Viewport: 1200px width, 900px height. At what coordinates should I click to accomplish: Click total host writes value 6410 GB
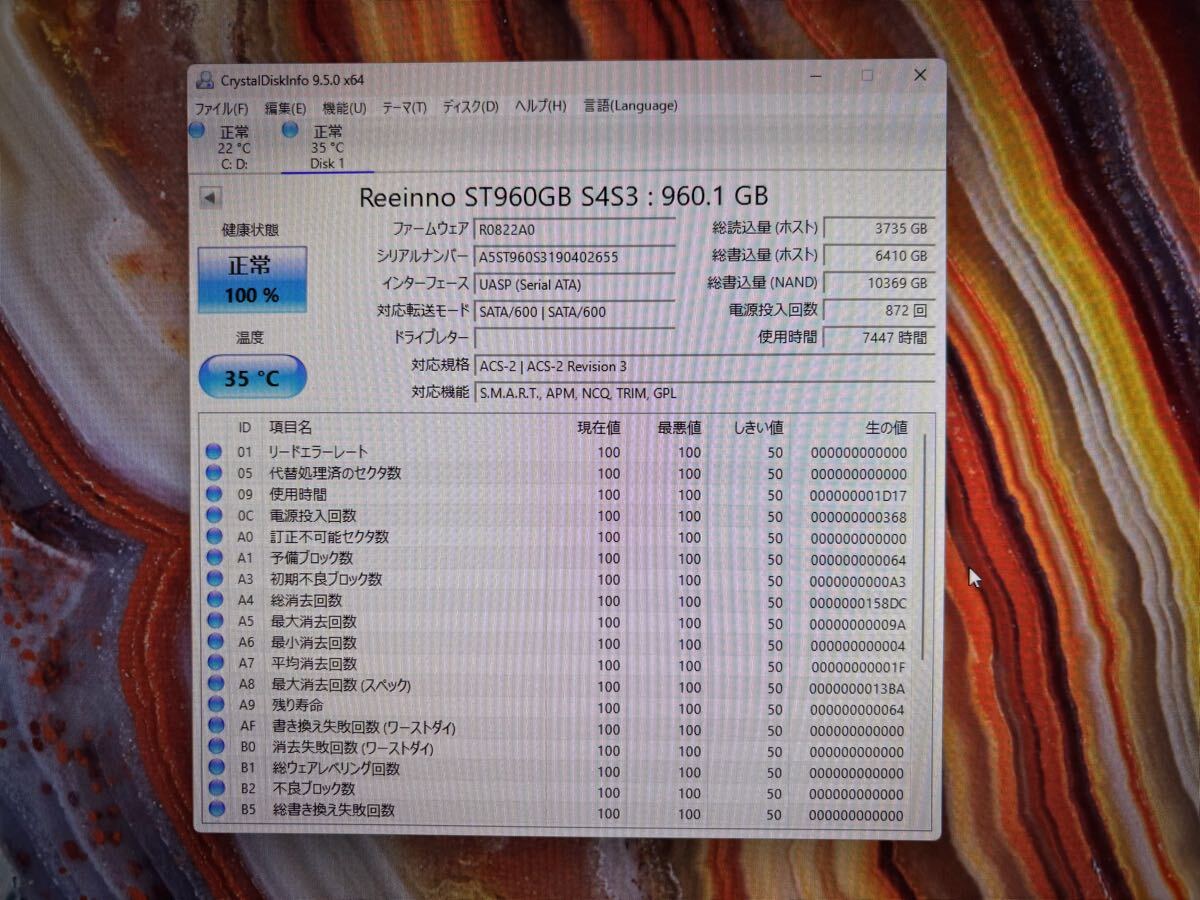pos(880,256)
